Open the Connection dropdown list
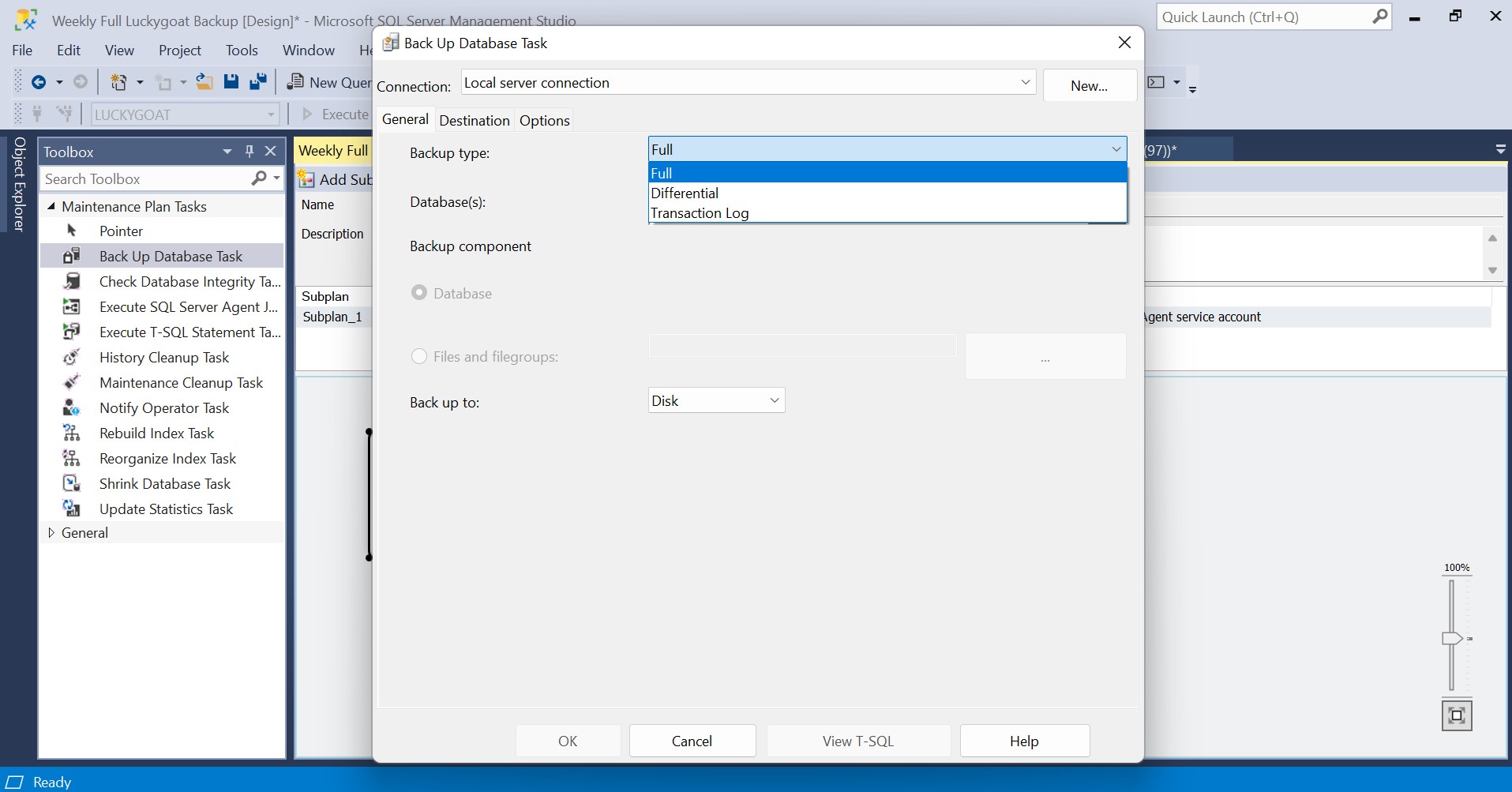Screen dimensions: 1512x792 pyautogui.click(x=1025, y=82)
